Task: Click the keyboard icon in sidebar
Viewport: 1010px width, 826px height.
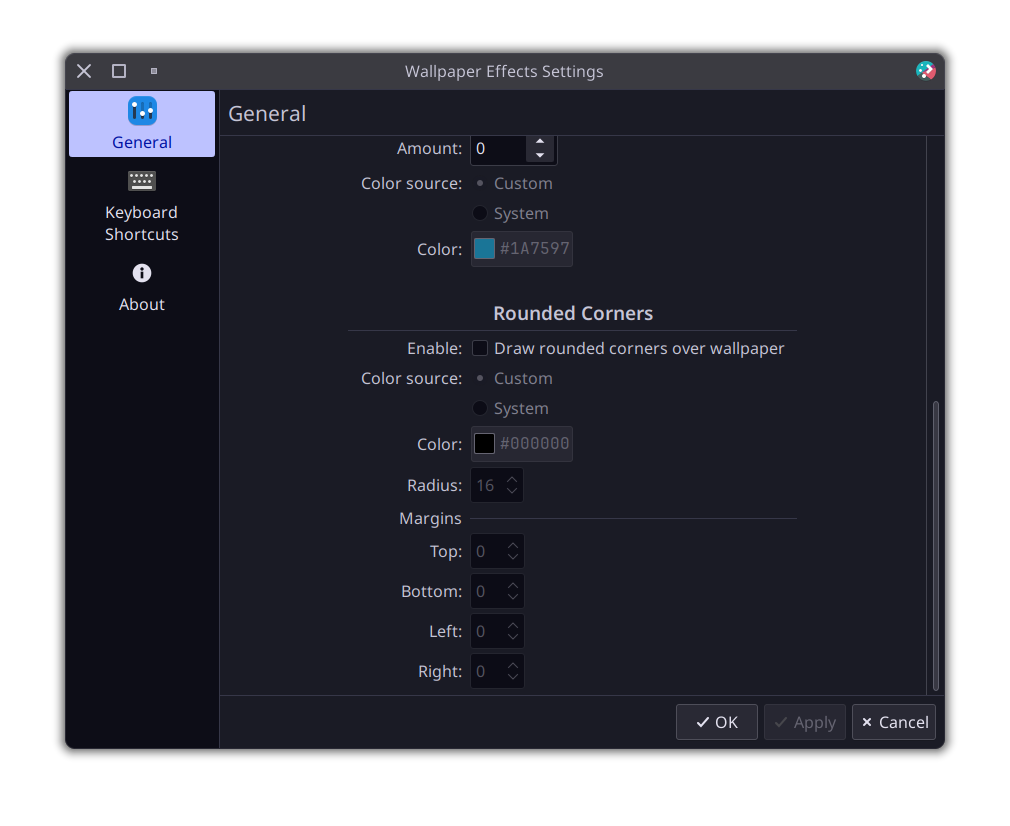Action: point(142,180)
